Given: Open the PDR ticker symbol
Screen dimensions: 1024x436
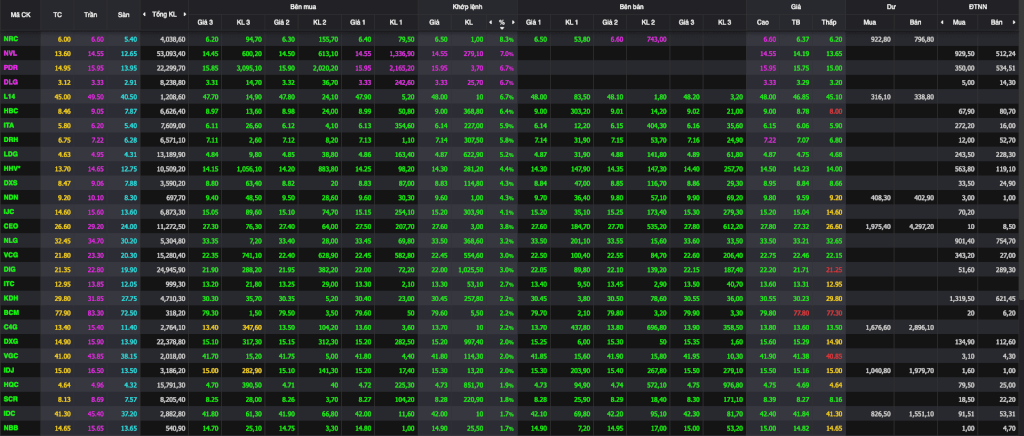Looking at the screenshot, I should coord(10,68).
